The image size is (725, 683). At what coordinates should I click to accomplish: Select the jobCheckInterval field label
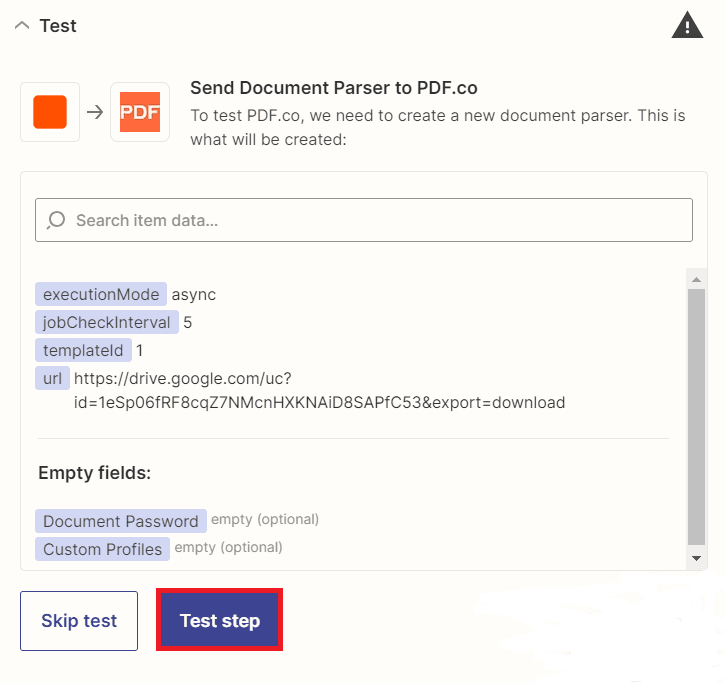[107, 322]
